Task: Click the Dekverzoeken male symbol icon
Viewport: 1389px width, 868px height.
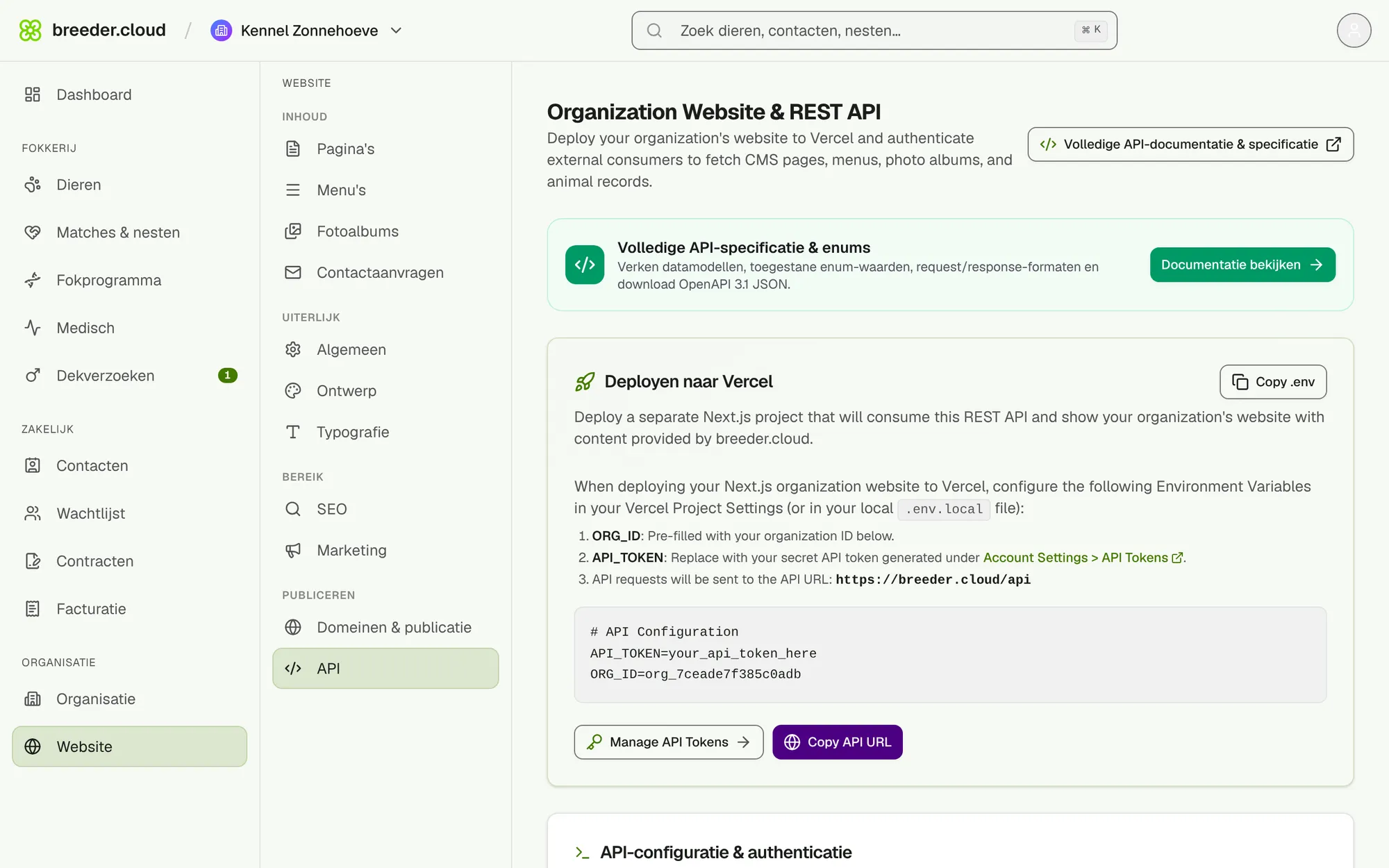Action: point(33,375)
